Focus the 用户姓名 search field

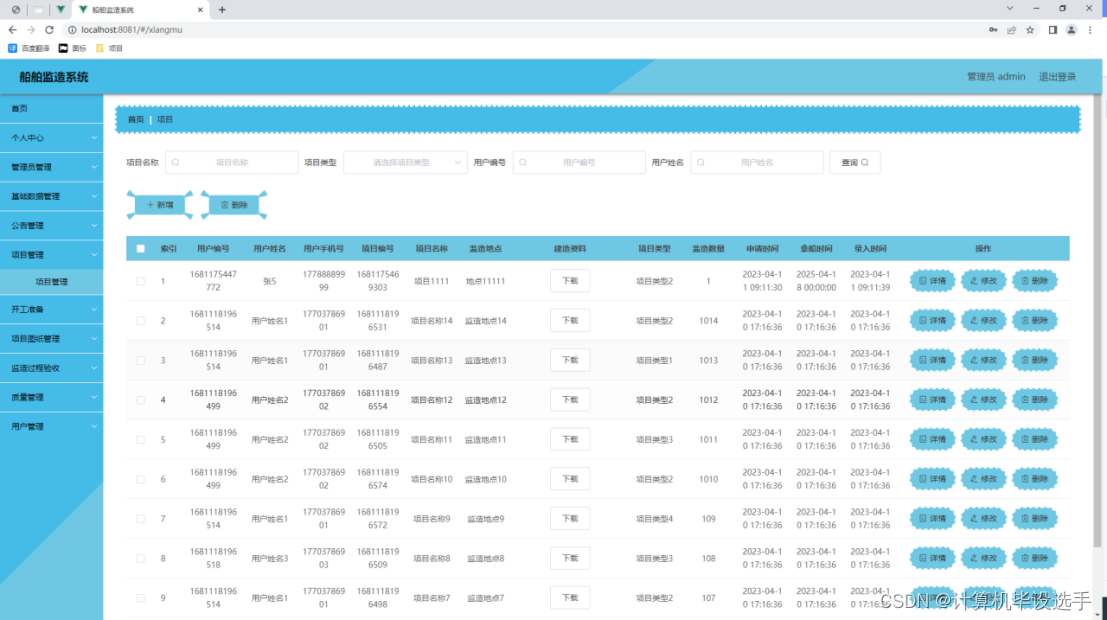[757, 162]
